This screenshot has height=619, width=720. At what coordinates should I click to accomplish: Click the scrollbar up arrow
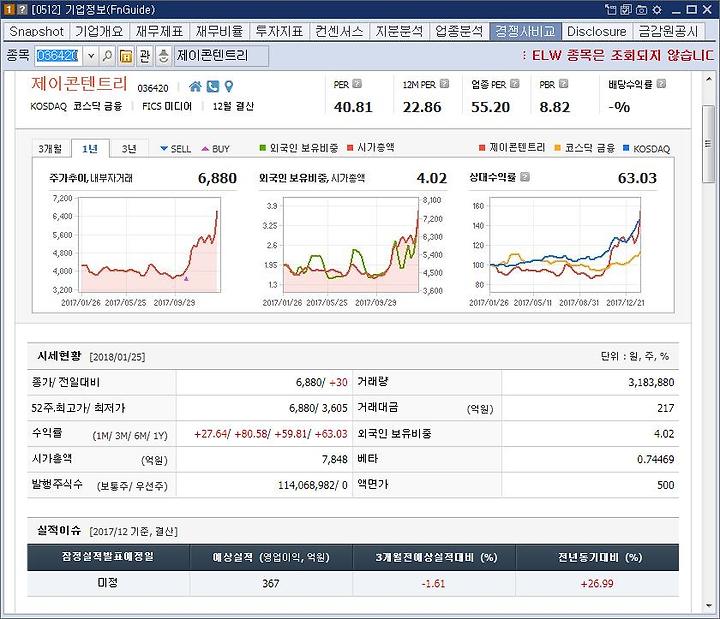[x=708, y=79]
